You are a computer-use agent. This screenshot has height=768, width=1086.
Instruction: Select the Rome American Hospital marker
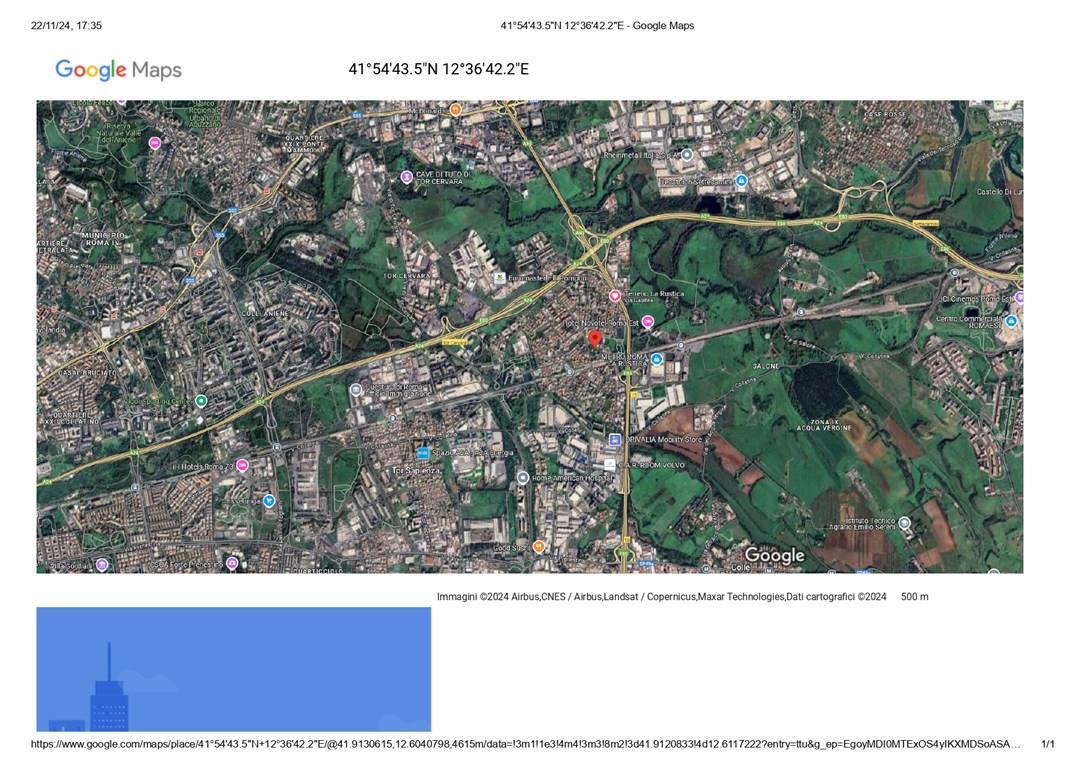tap(522, 478)
